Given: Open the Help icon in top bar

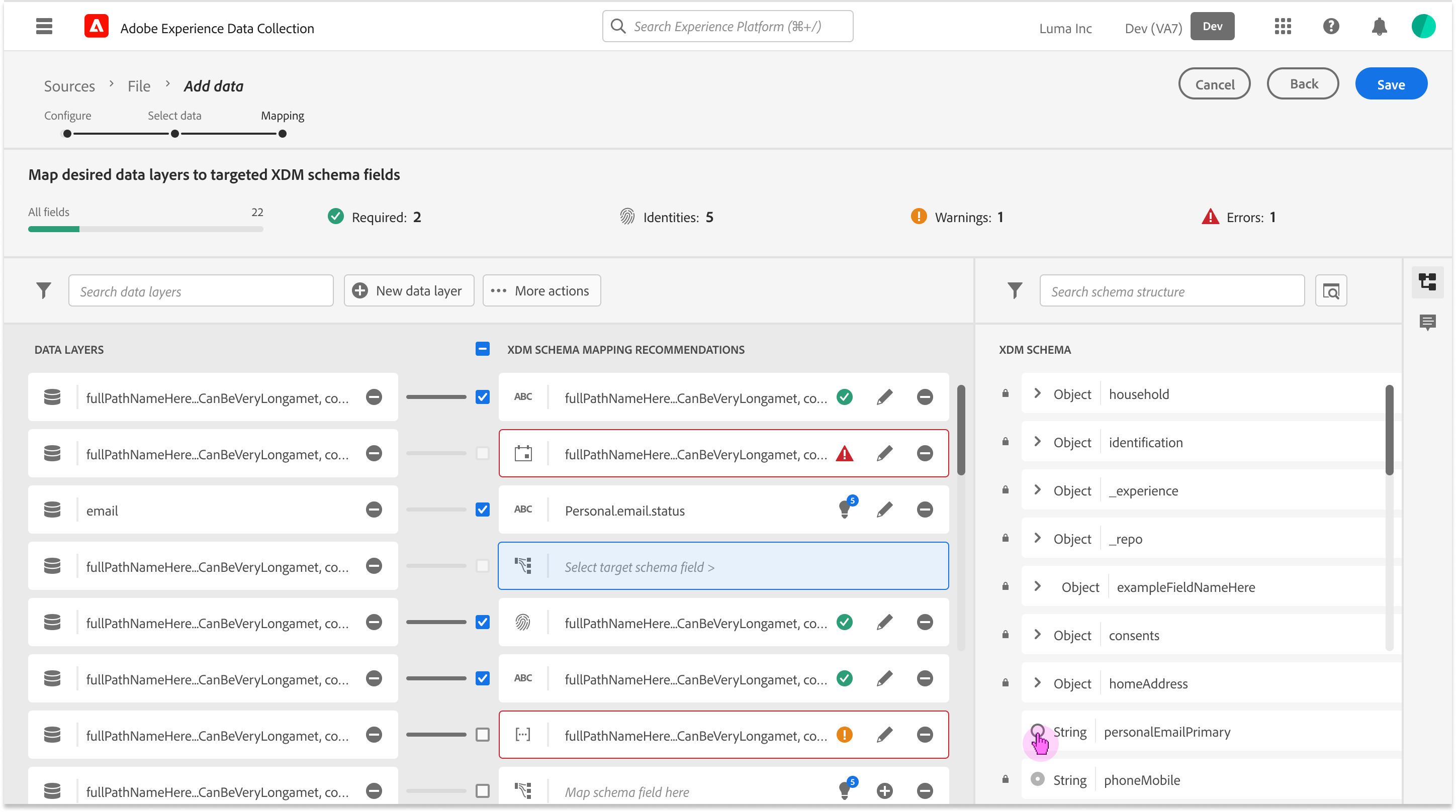Looking at the screenshot, I should tap(1330, 26).
